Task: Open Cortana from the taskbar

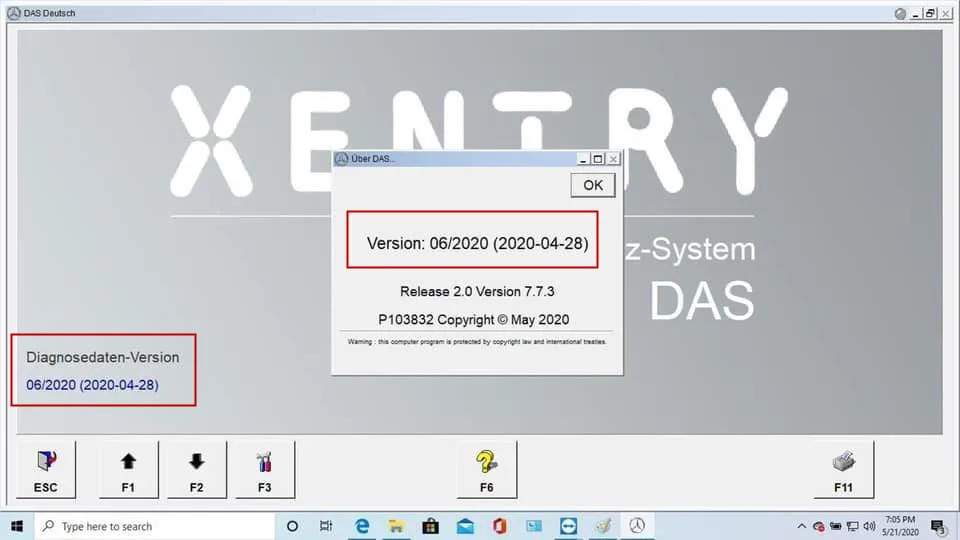Action: [x=292, y=526]
